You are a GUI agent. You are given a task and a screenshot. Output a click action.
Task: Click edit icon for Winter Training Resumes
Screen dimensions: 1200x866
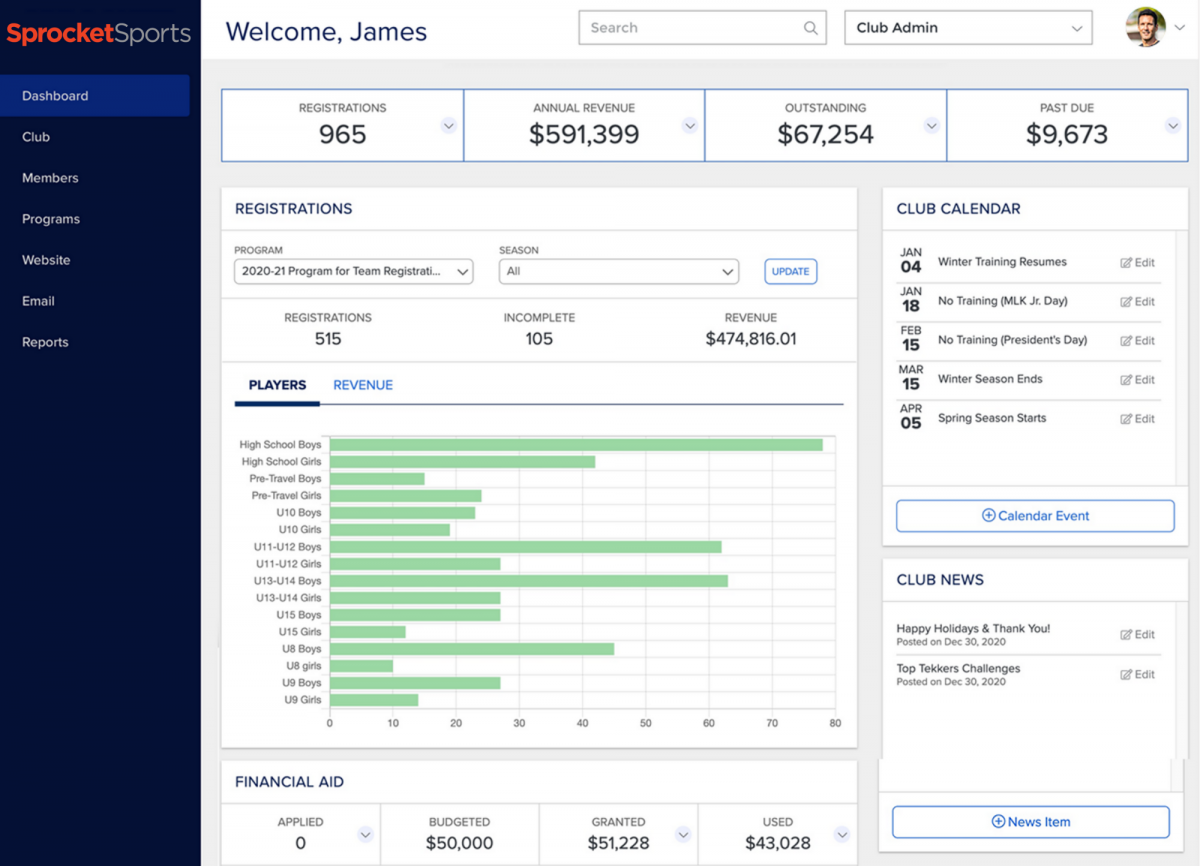pos(1137,263)
